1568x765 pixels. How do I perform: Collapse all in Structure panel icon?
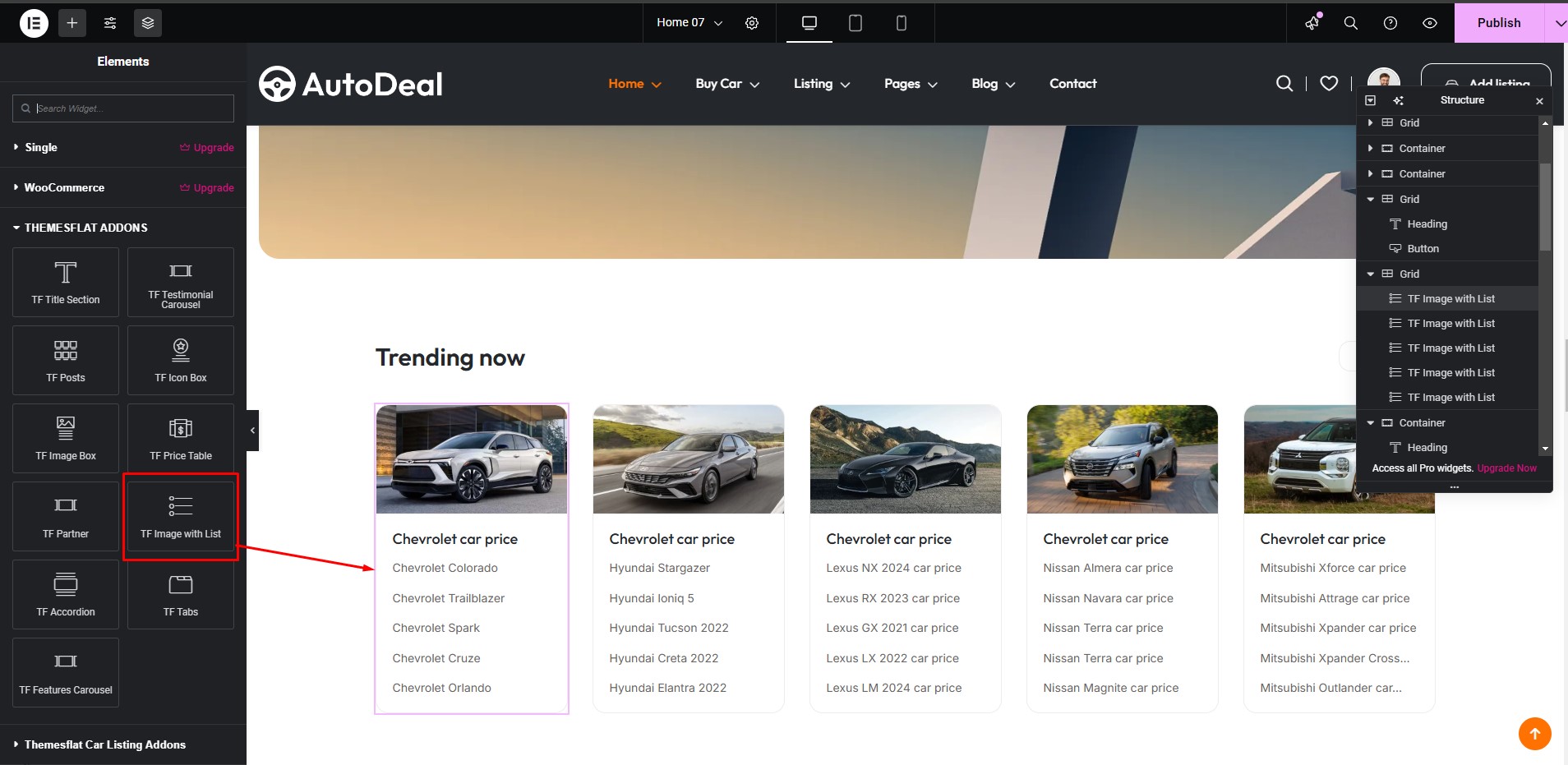(x=1370, y=100)
